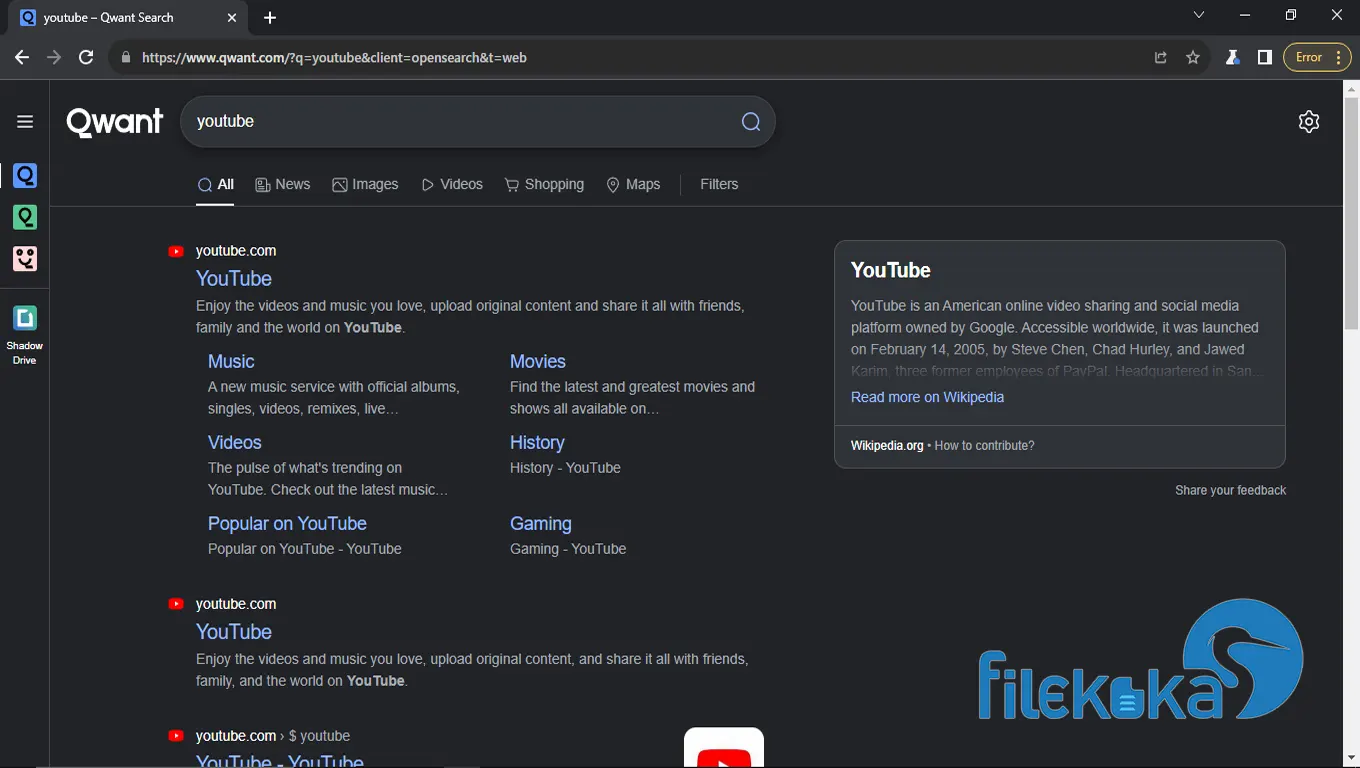
Task: Click the Error profile button
Action: click(1317, 58)
